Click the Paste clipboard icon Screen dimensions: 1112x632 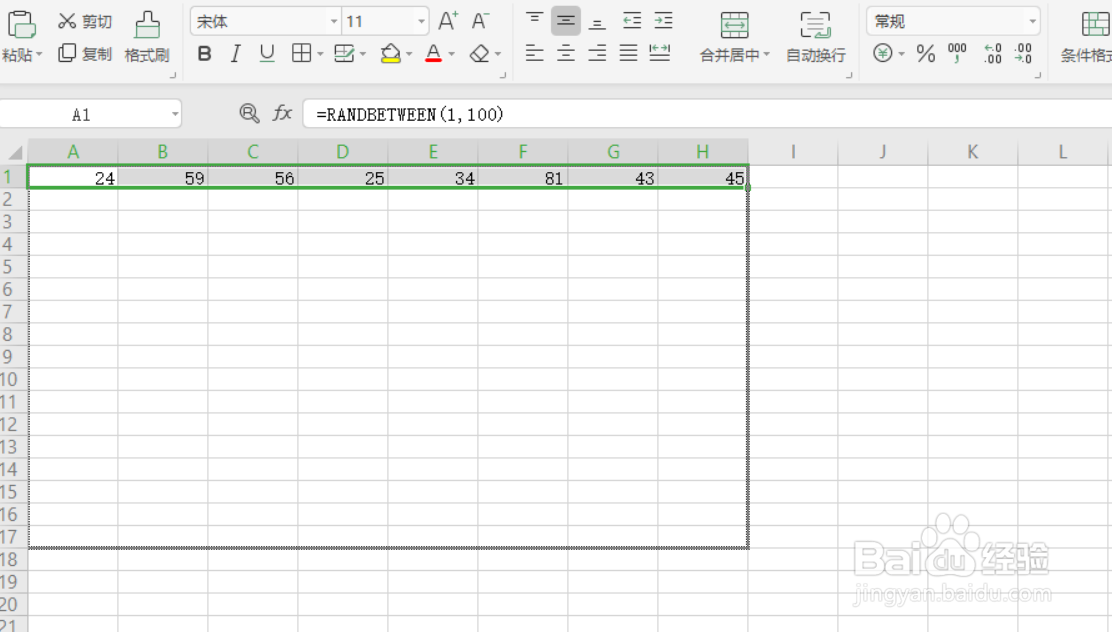(x=21, y=25)
